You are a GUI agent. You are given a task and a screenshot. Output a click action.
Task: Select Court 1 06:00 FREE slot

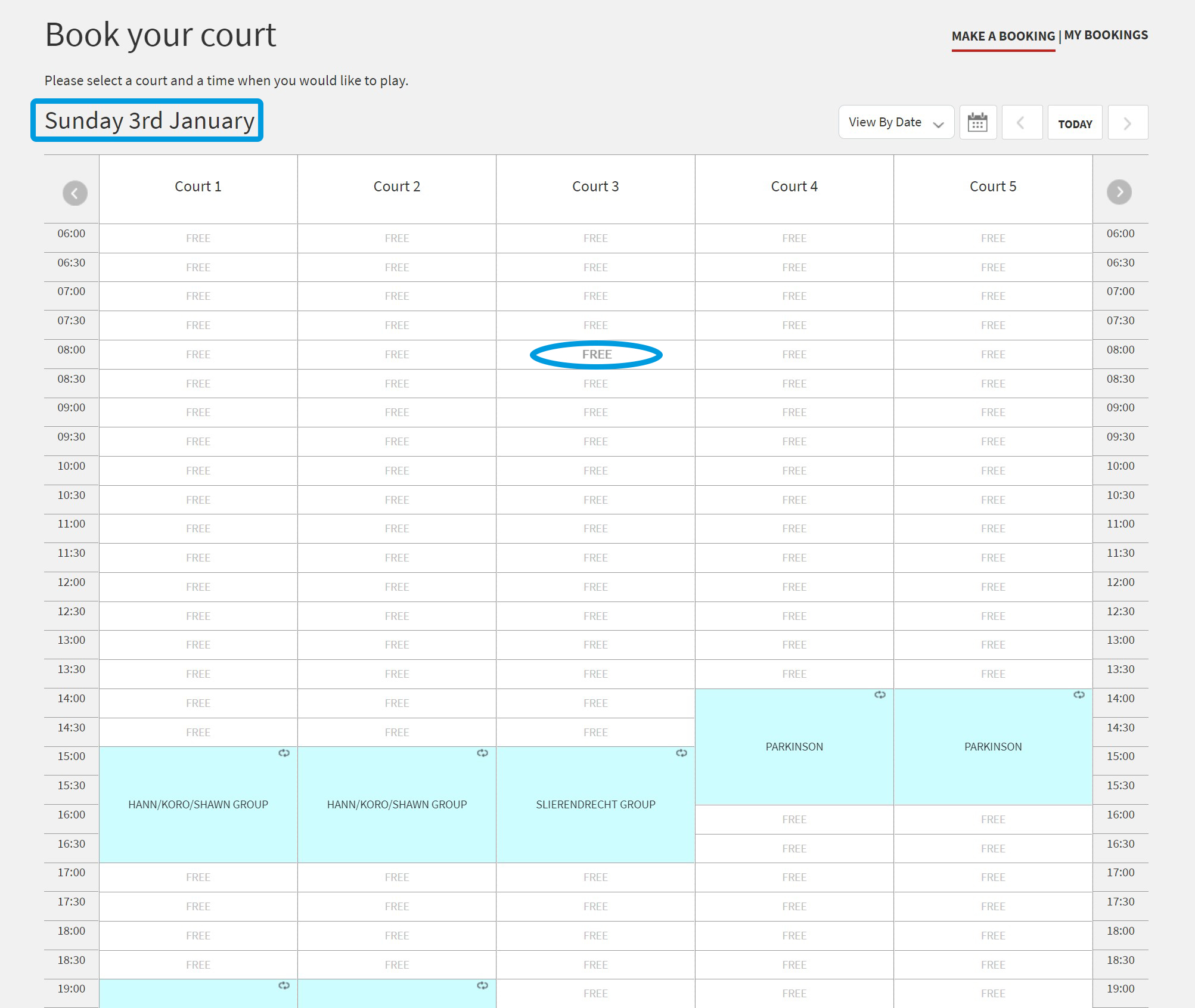pyautogui.click(x=198, y=238)
